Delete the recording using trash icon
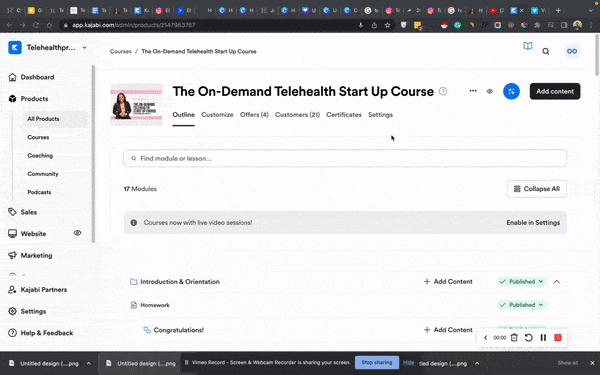 (x=514, y=338)
